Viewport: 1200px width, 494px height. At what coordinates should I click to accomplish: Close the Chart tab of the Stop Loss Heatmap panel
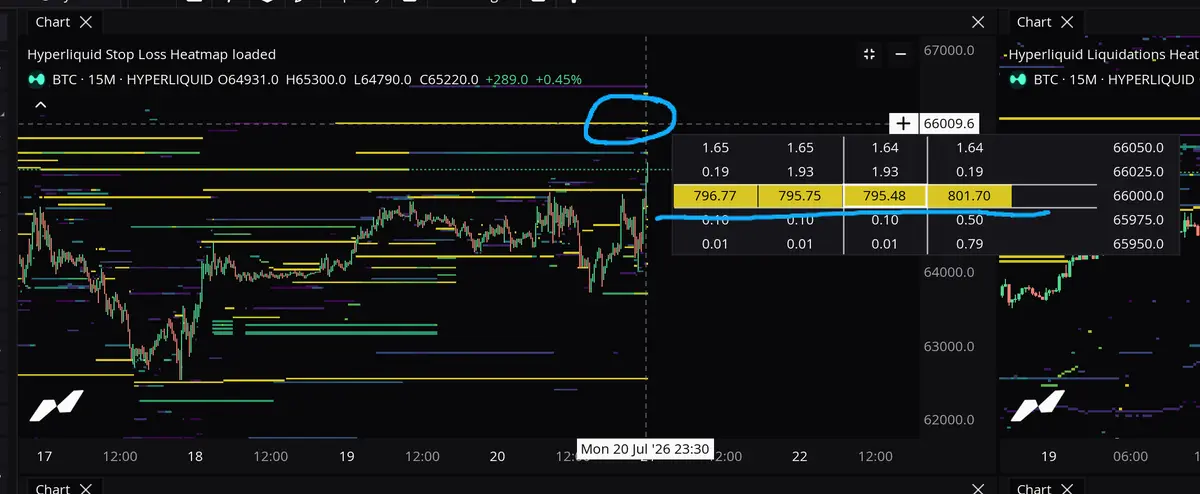[86, 21]
